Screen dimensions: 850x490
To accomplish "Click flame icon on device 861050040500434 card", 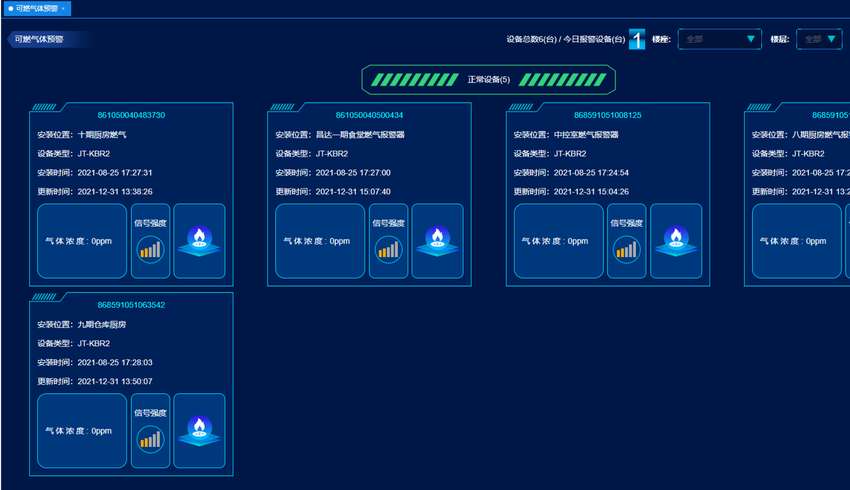I will 437,241.
